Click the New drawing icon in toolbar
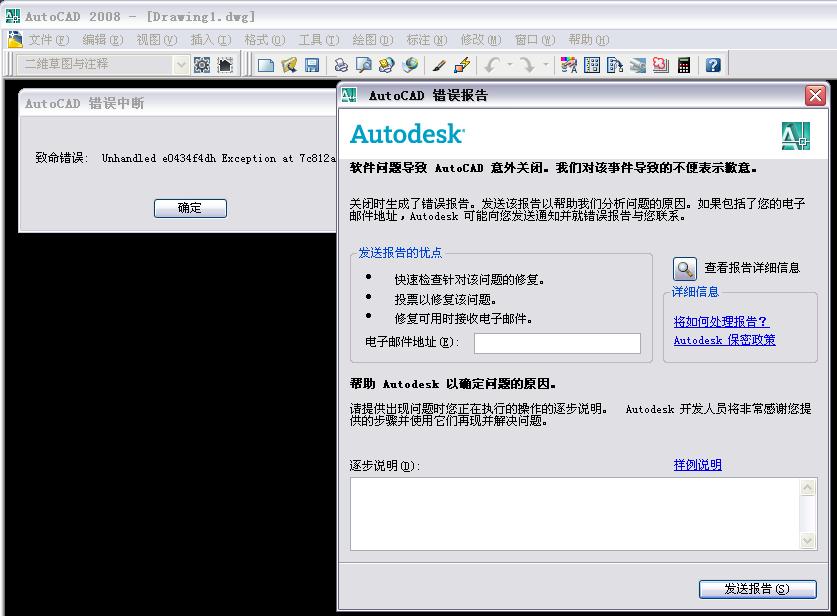The height and width of the screenshot is (616, 837). (266, 65)
